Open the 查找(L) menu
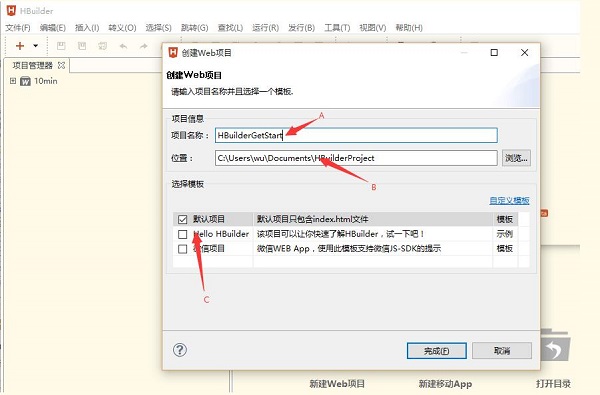Screen dimensions: 600x395 pyautogui.click(x=230, y=28)
